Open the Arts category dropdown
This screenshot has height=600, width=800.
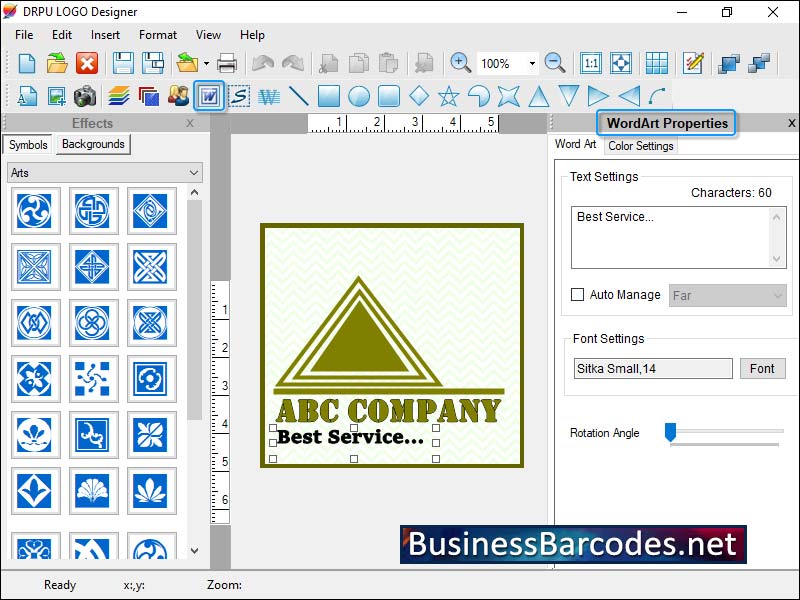pos(192,173)
